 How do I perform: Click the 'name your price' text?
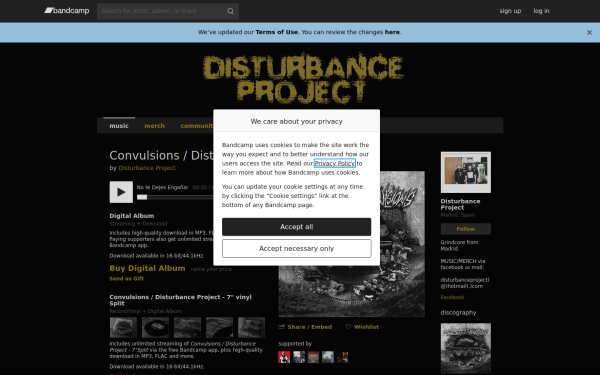pos(211,269)
